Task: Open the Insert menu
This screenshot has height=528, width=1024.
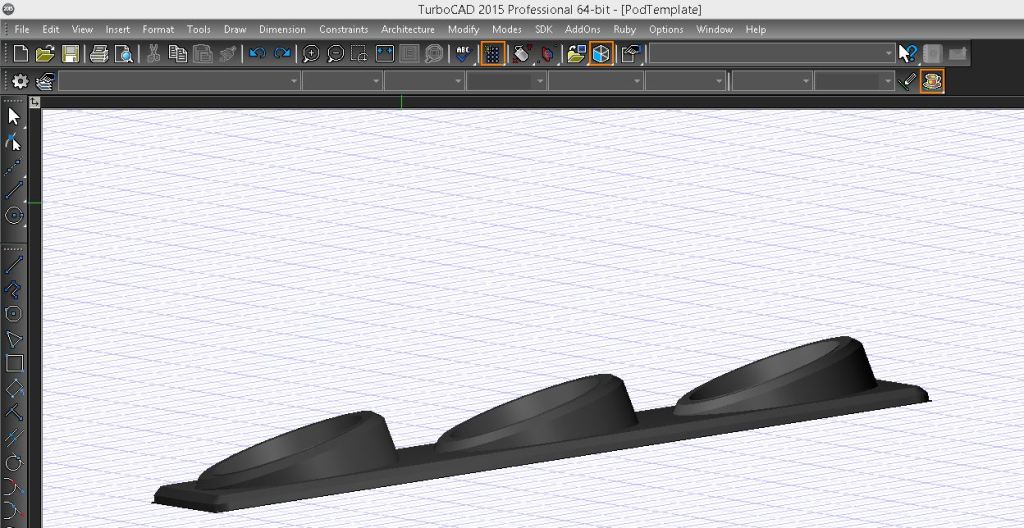Action: click(118, 29)
